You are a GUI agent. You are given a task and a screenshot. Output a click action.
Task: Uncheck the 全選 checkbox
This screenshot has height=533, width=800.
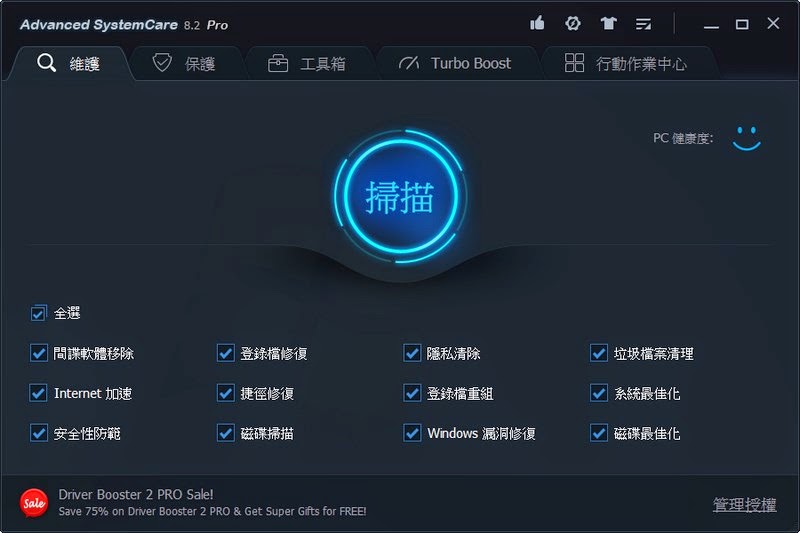[x=38, y=313]
